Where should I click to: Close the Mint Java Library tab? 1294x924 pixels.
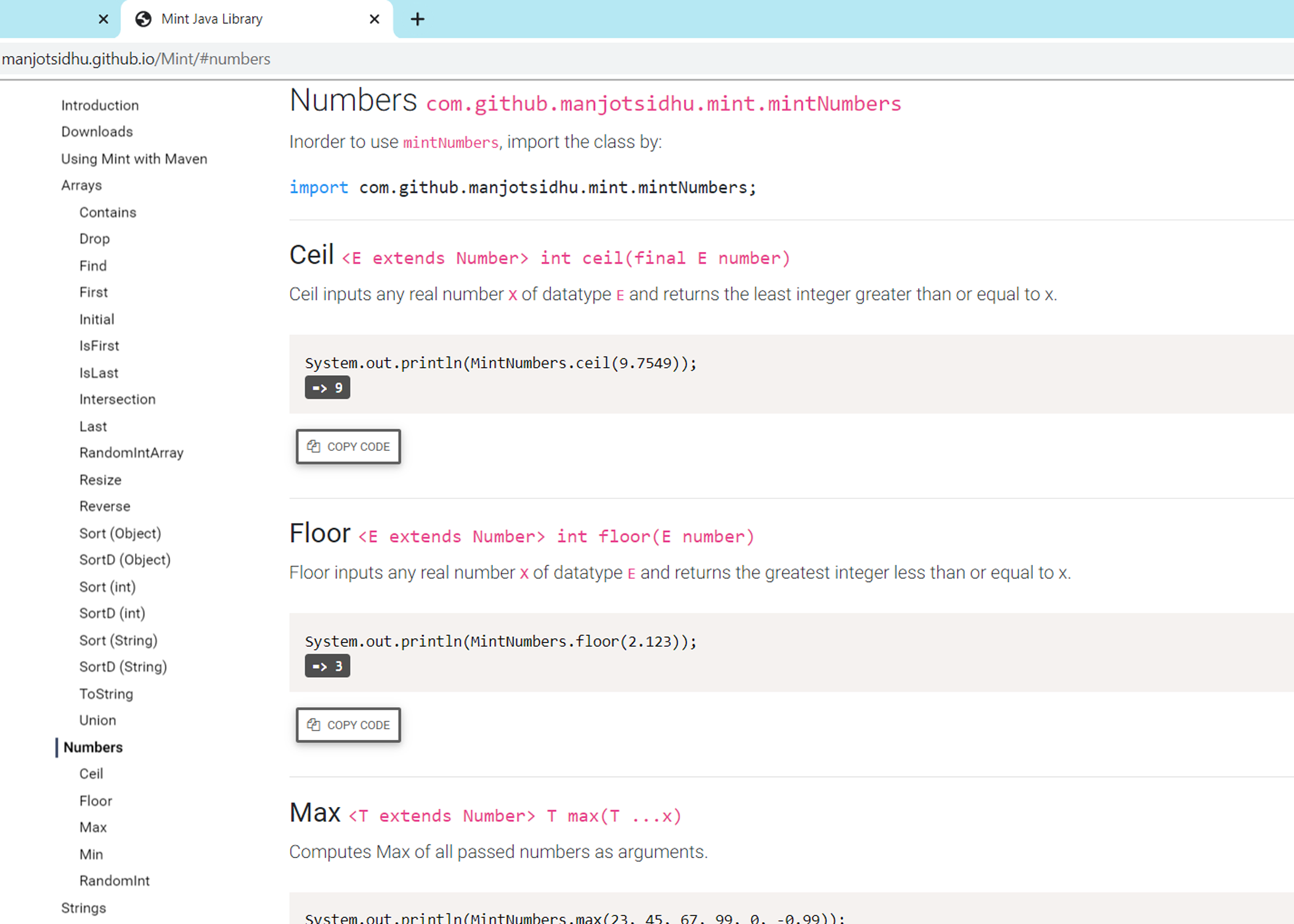[x=374, y=19]
